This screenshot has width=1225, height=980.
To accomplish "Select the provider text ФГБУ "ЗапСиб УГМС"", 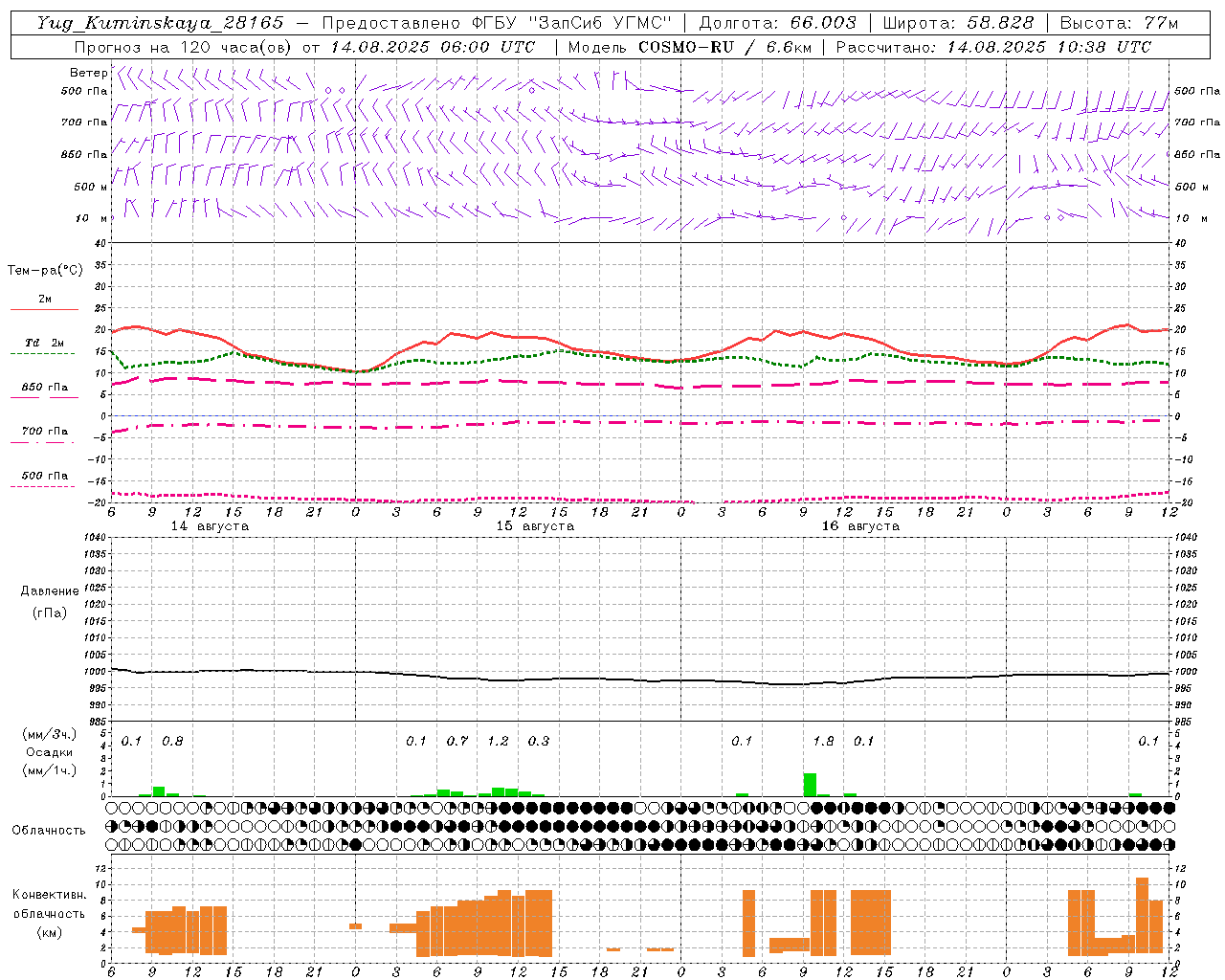I will [573, 23].
